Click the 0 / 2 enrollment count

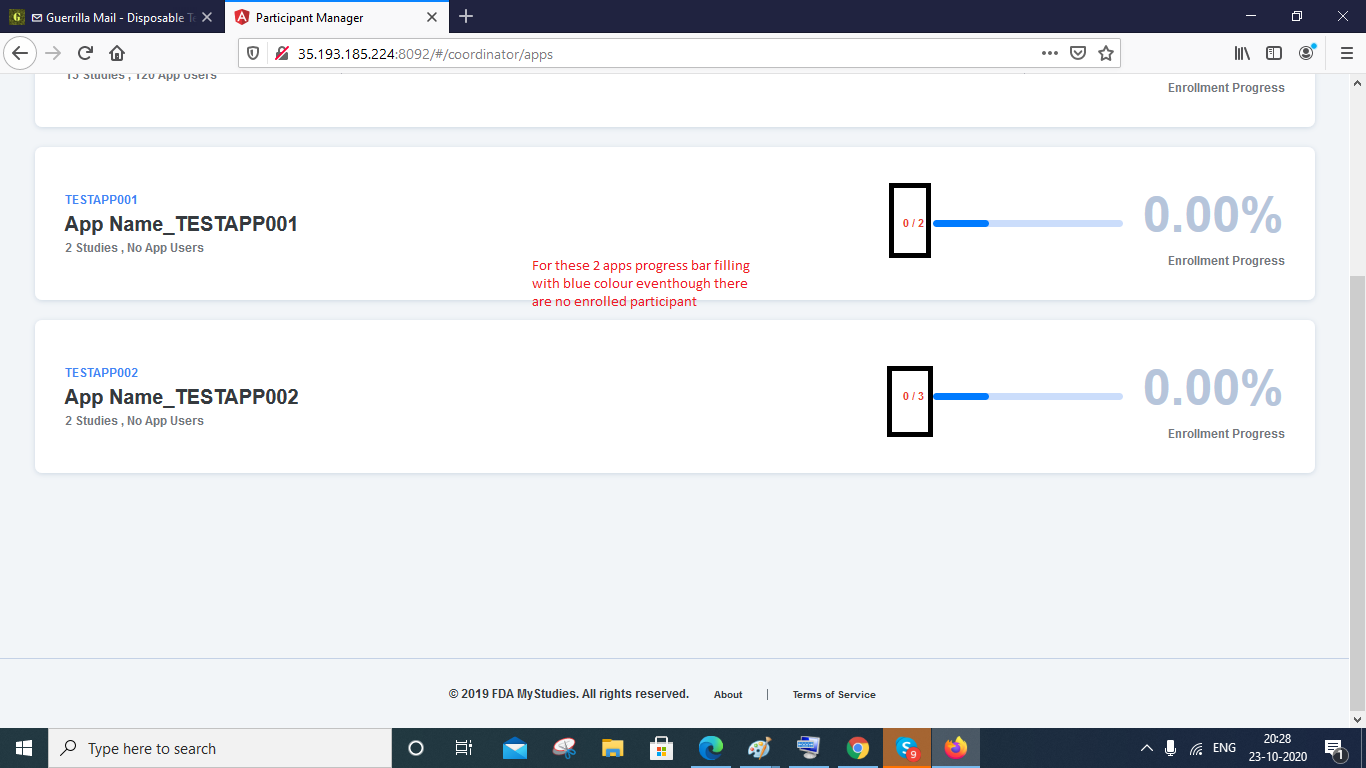click(x=913, y=223)
